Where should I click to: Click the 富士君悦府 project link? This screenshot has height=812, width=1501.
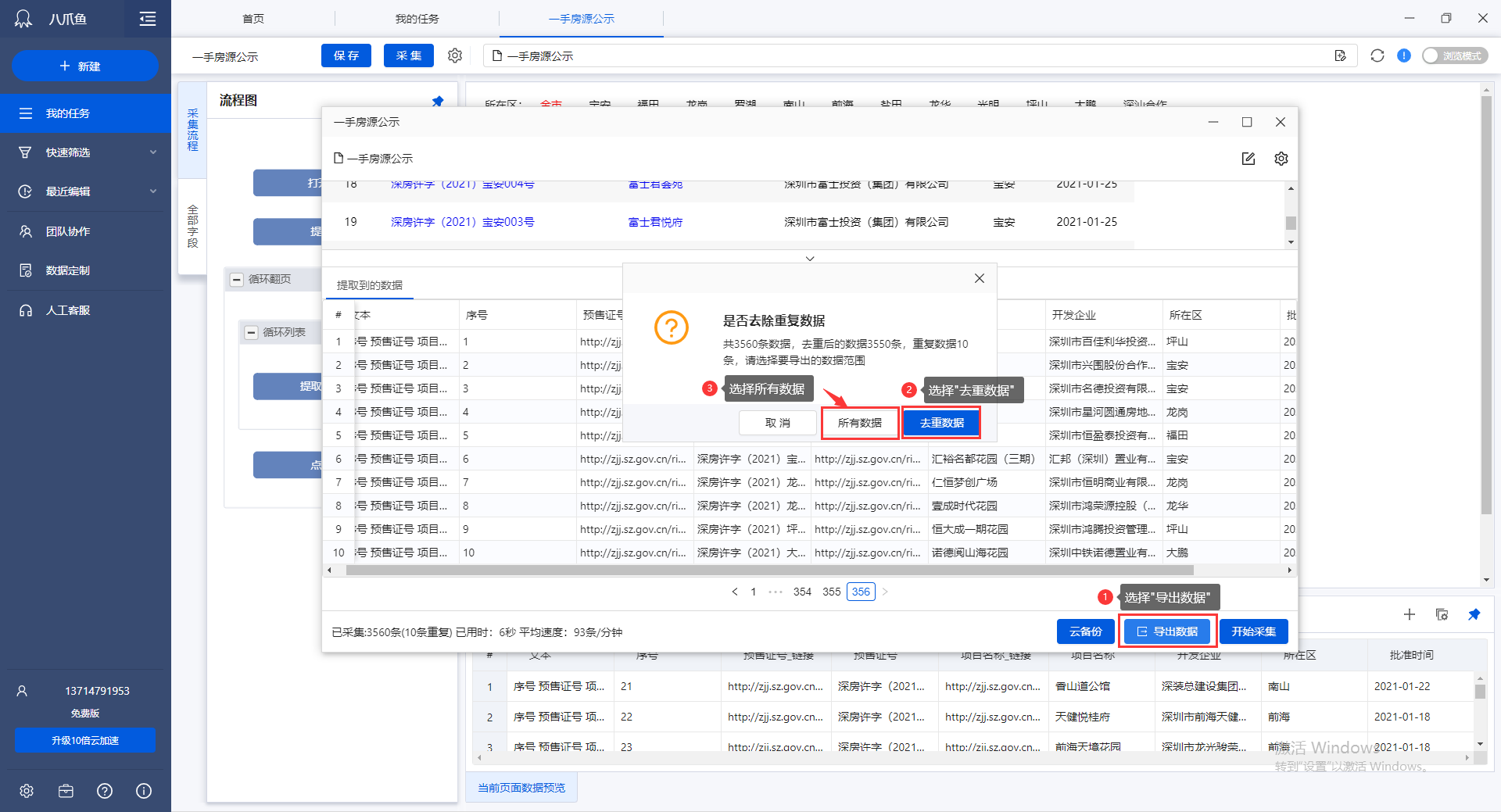point(655,222)
